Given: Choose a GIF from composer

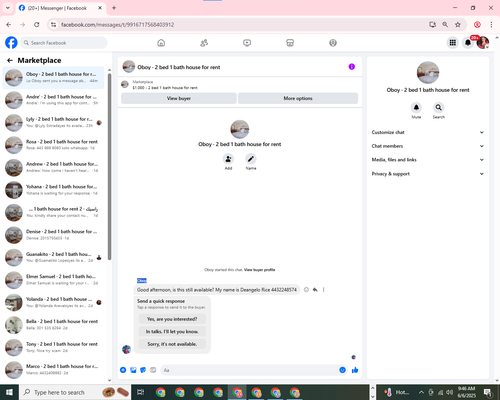Looking at the screenshot, I should tap(153, 370).
